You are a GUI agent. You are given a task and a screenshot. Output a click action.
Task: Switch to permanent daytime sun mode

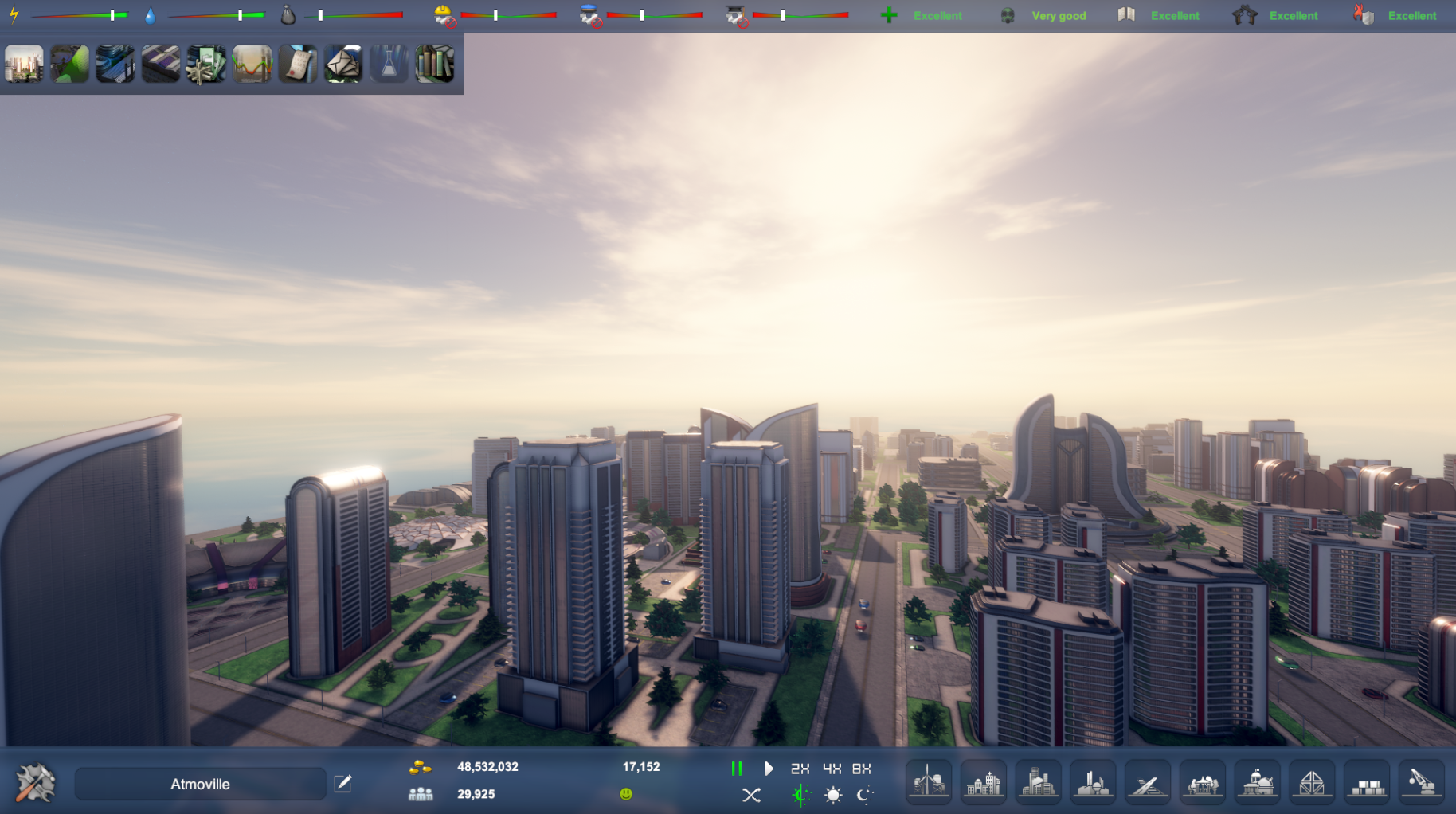tap(833, 795)
